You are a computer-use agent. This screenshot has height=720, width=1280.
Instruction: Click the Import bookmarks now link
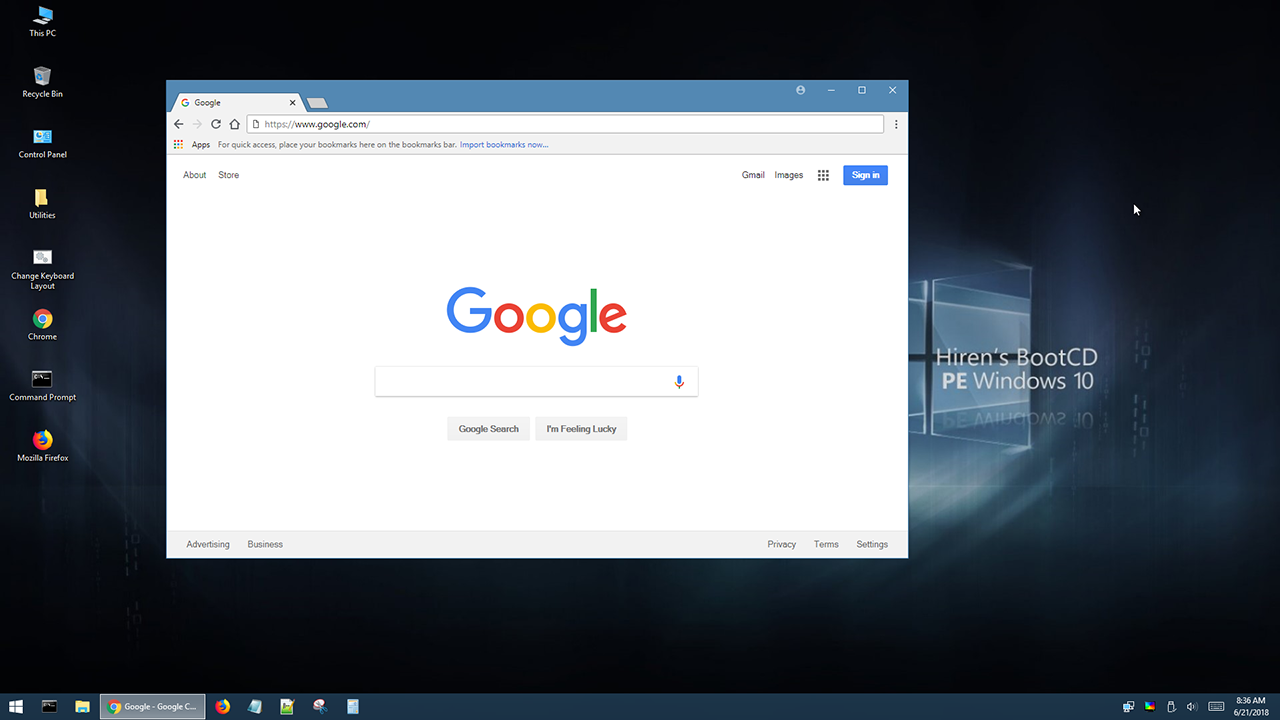(504, 145)
